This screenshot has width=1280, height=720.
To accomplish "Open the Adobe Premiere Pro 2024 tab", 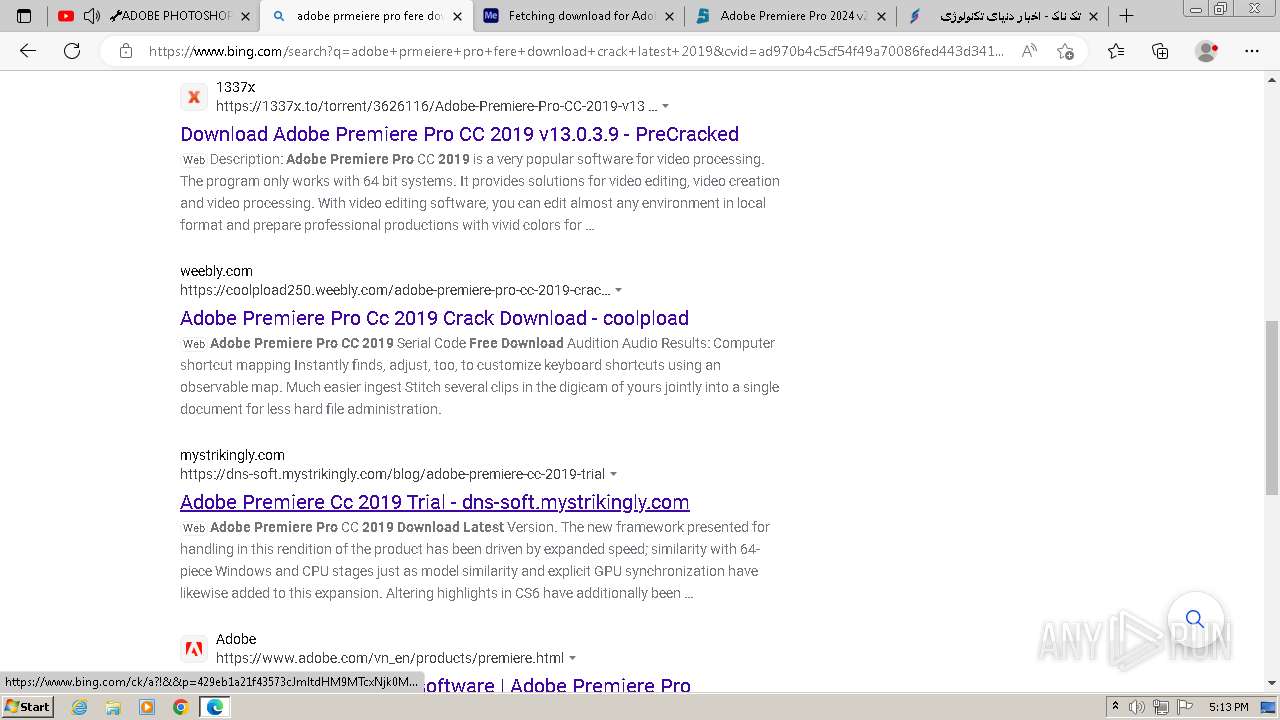I will click(x=790, y=16).
